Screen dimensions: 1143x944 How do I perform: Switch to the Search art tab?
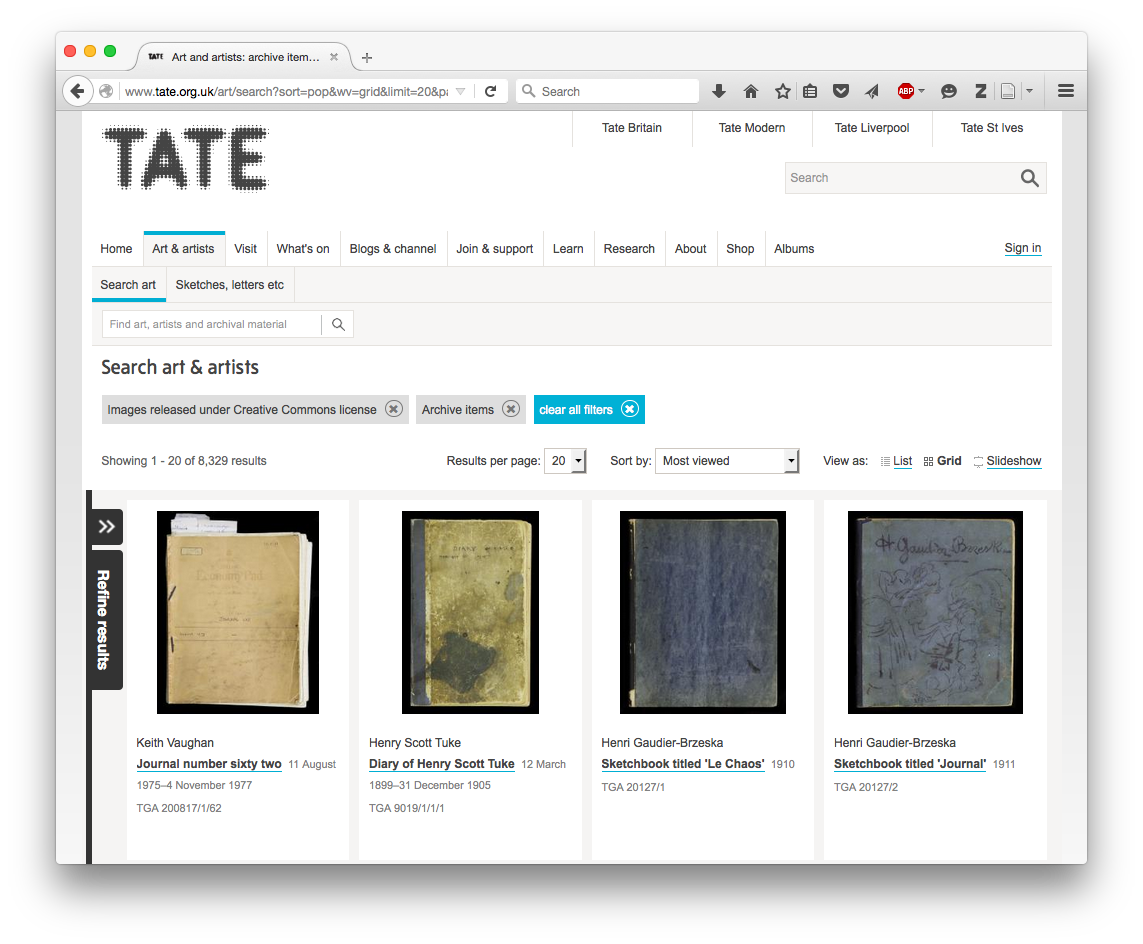[x=128, y=285]
